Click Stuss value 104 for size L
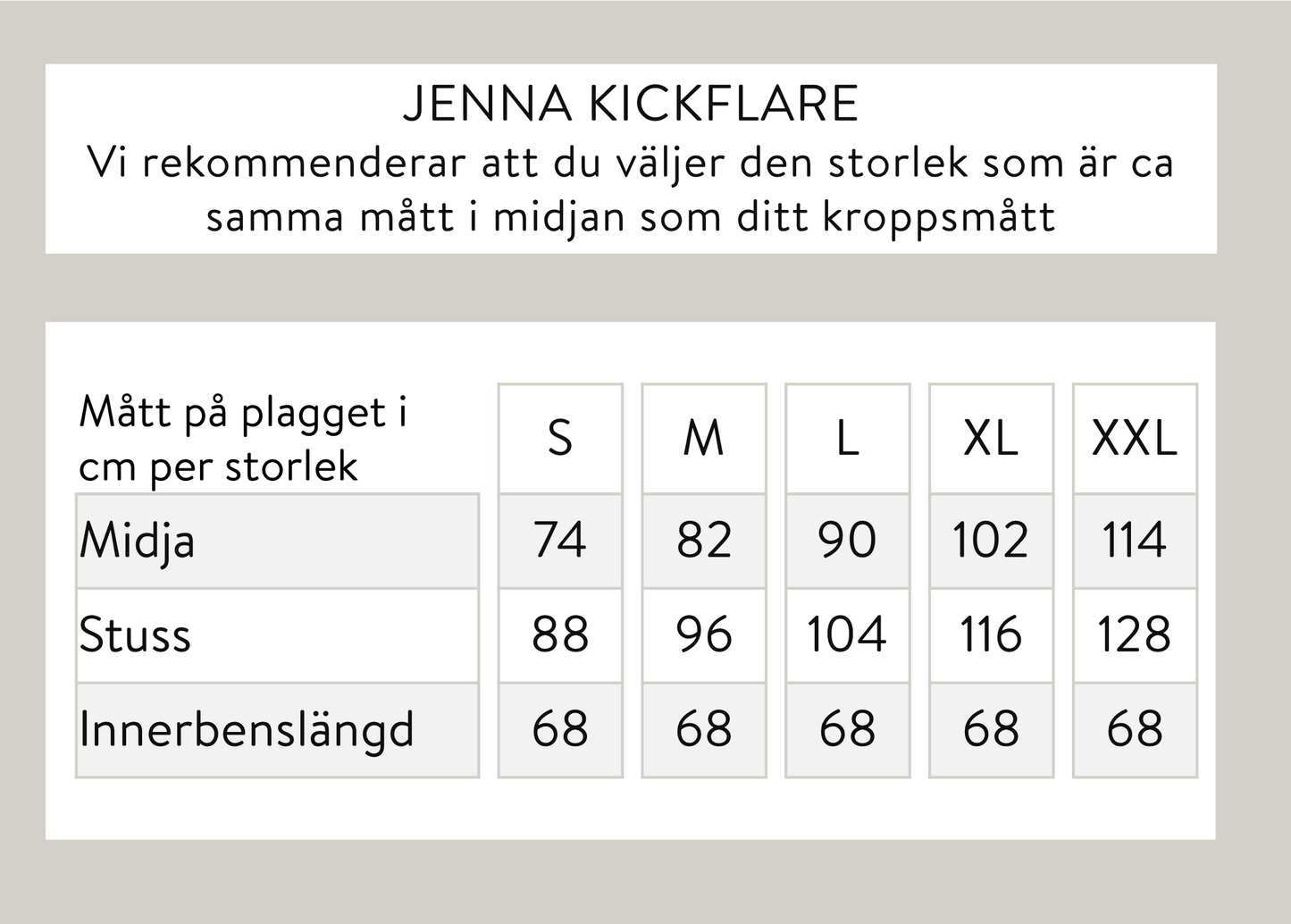Screen dimensions: 1291x924 (847, 635)
